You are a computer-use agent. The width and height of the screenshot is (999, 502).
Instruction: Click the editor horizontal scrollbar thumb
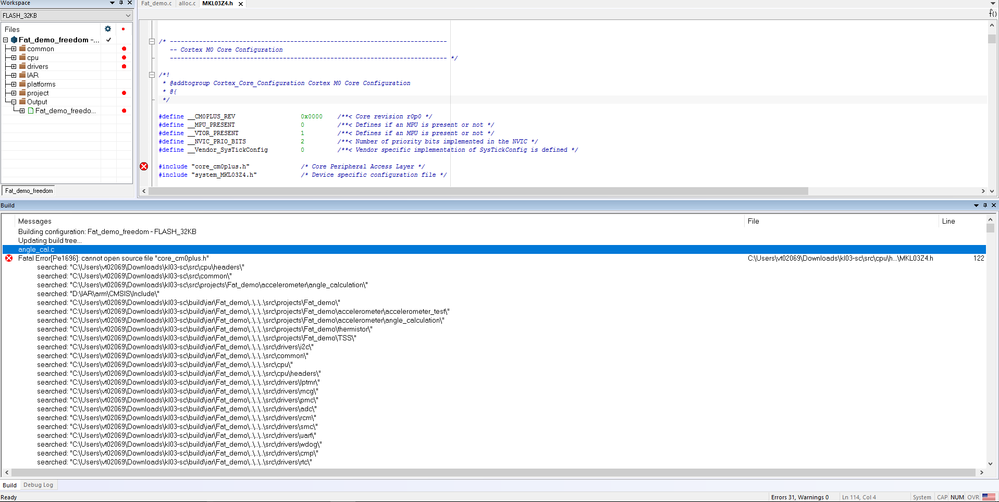coord(478,191)
